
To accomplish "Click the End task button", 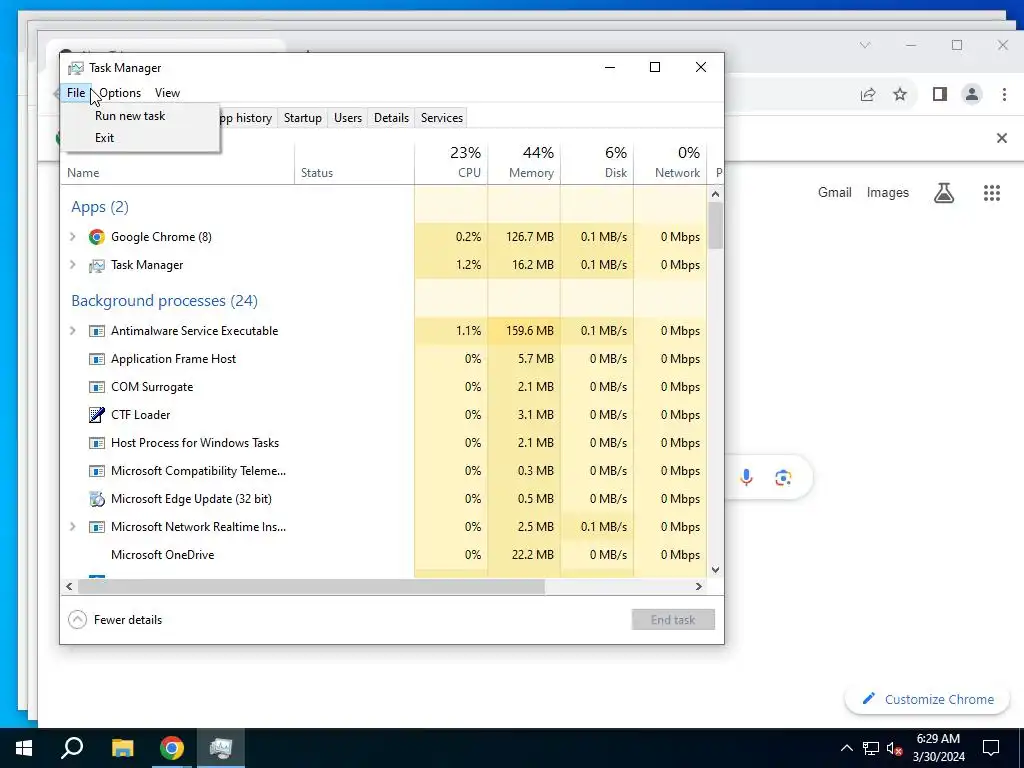I will point(673,620).
